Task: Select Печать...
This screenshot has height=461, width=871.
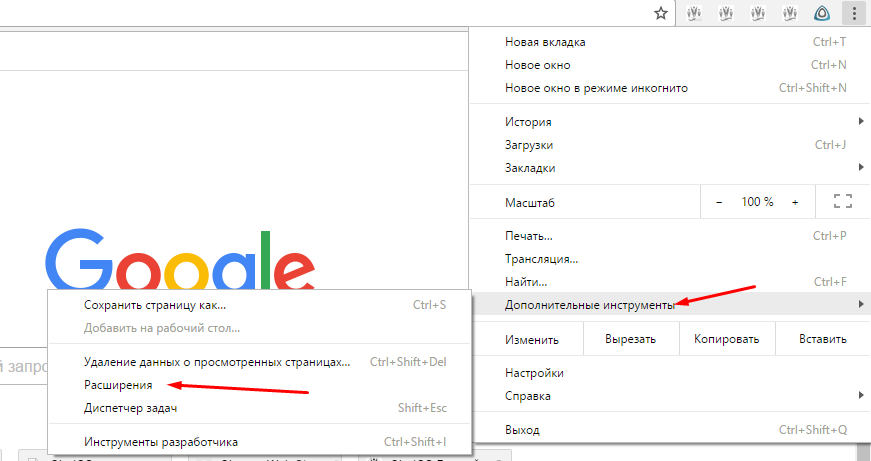Action: point(670,236)
